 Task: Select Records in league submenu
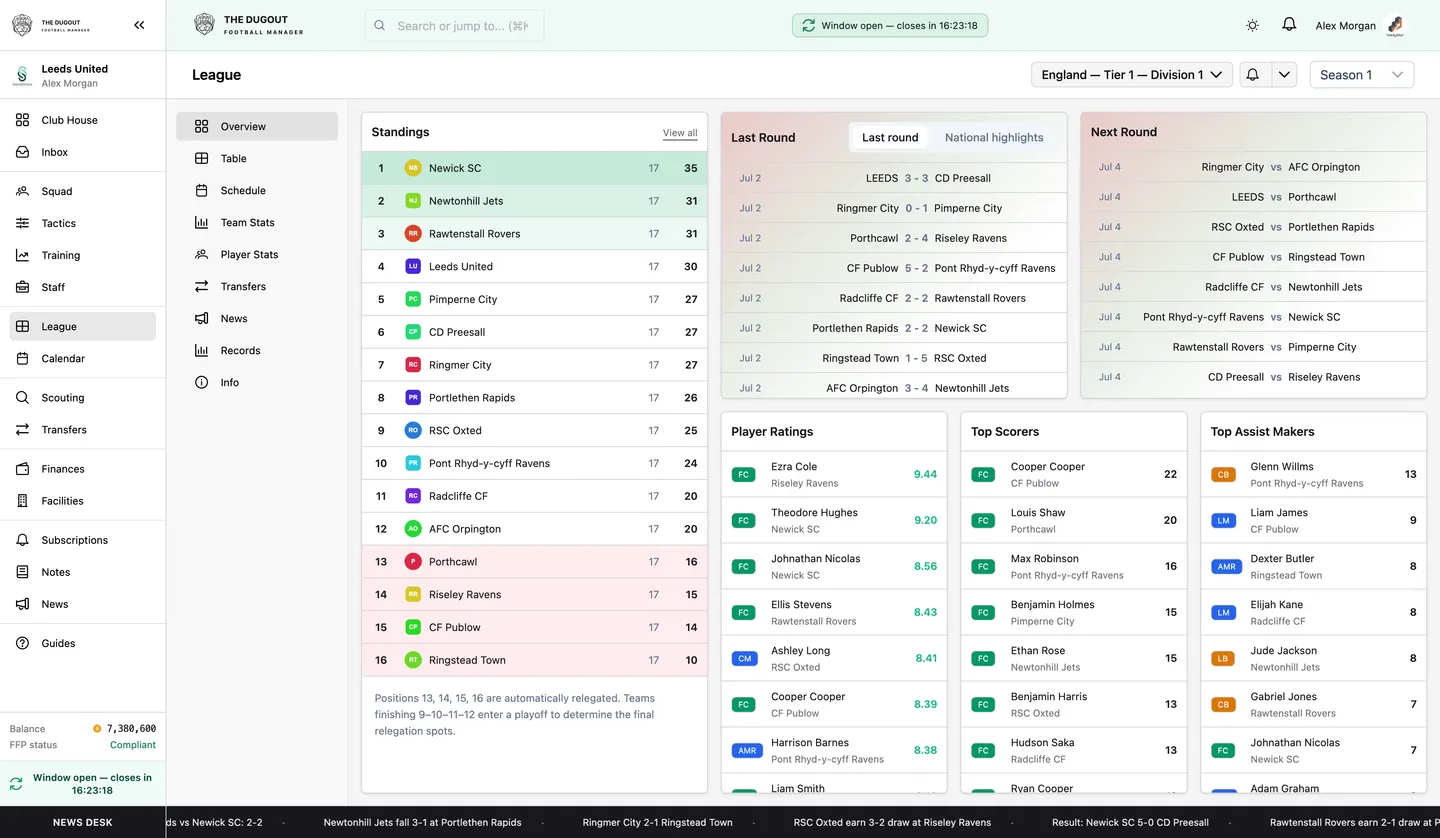pos(257,350)
